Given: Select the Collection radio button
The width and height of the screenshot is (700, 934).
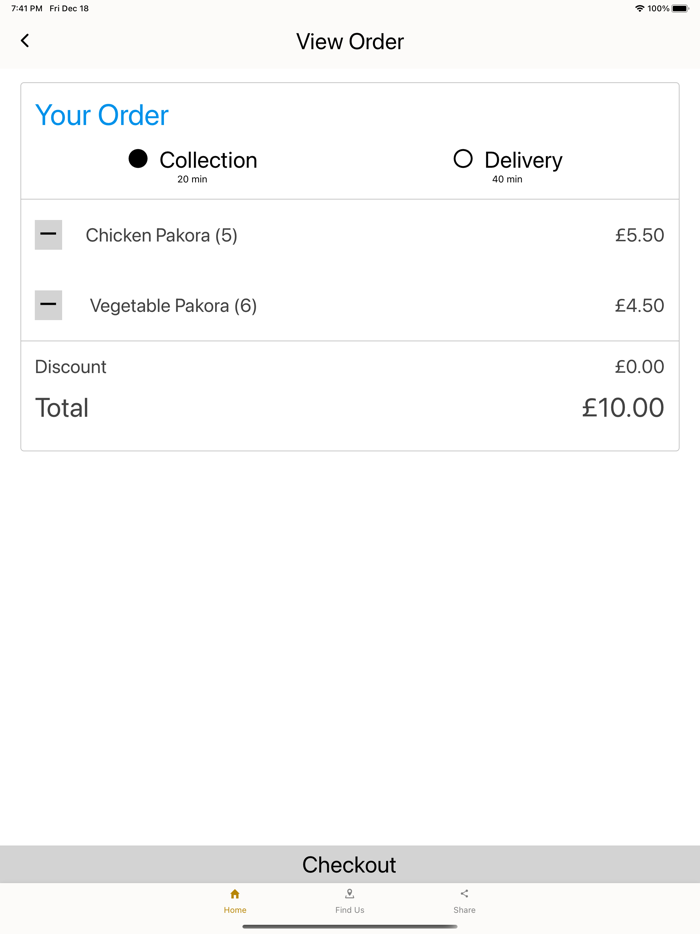Looking at the screenshot, I should tap(138, 159).
